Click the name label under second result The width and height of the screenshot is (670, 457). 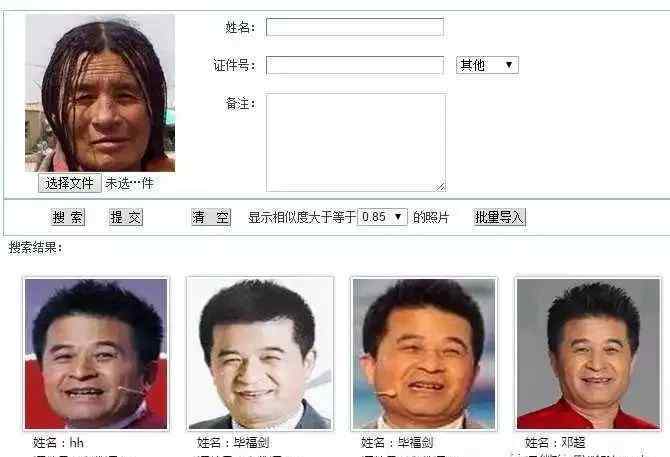click(233, 442)
